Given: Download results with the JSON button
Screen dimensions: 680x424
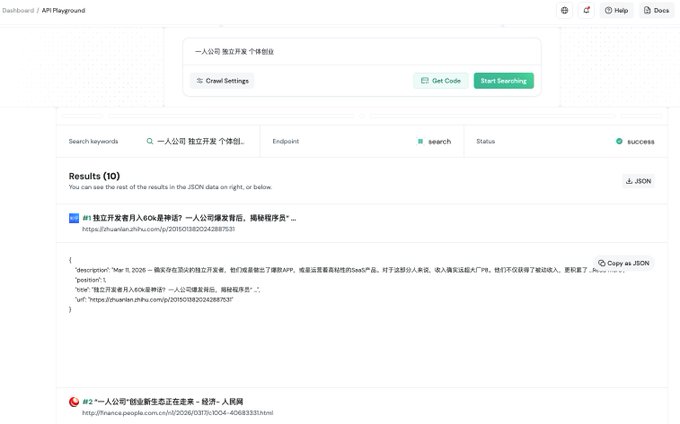Looking at the screenshot, I should coord(638,181).
